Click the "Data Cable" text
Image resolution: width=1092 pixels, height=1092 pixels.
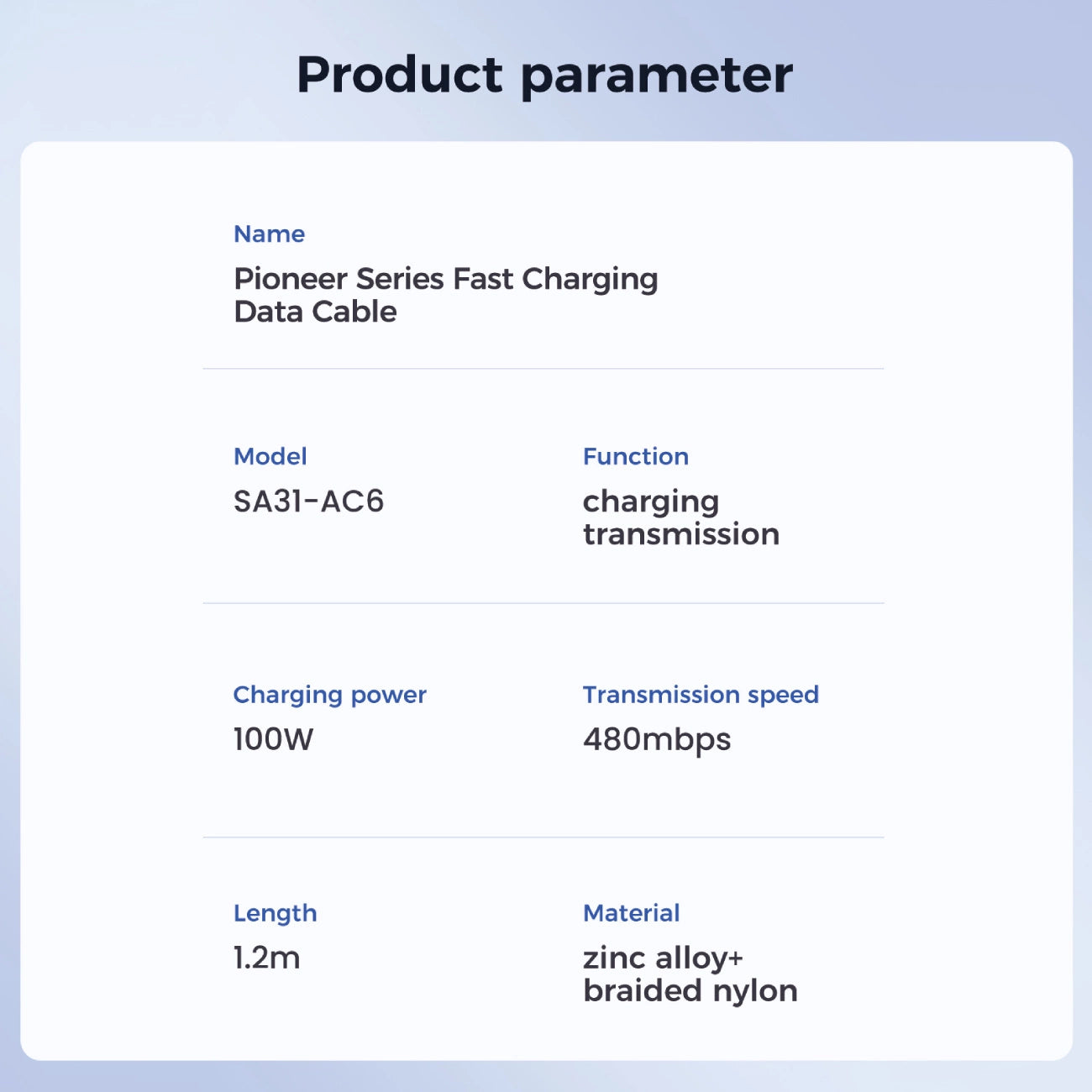click(315, 312)
